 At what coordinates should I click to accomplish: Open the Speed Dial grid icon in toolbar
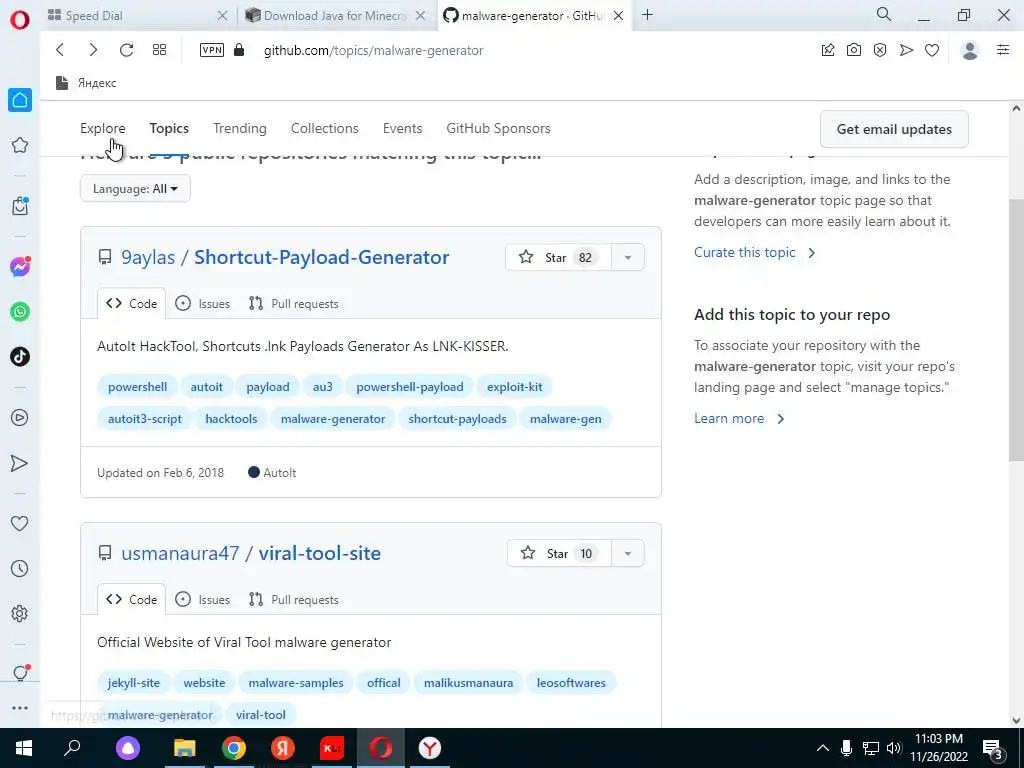tap(159, 50)
